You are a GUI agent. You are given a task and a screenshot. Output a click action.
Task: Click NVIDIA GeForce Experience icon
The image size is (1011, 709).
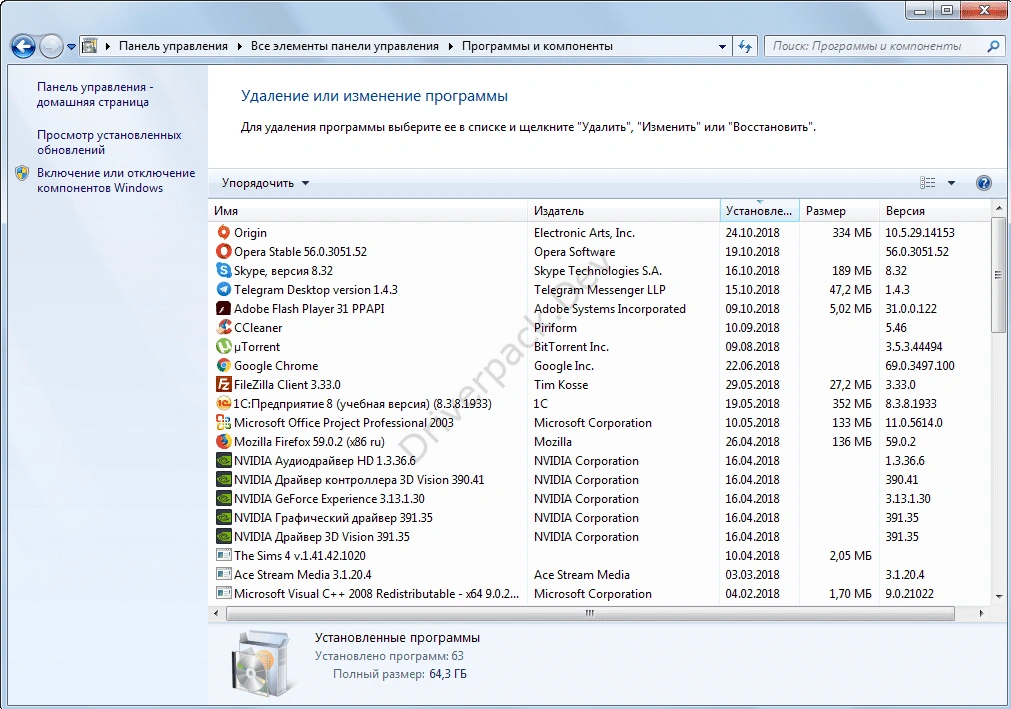[223, 499]
